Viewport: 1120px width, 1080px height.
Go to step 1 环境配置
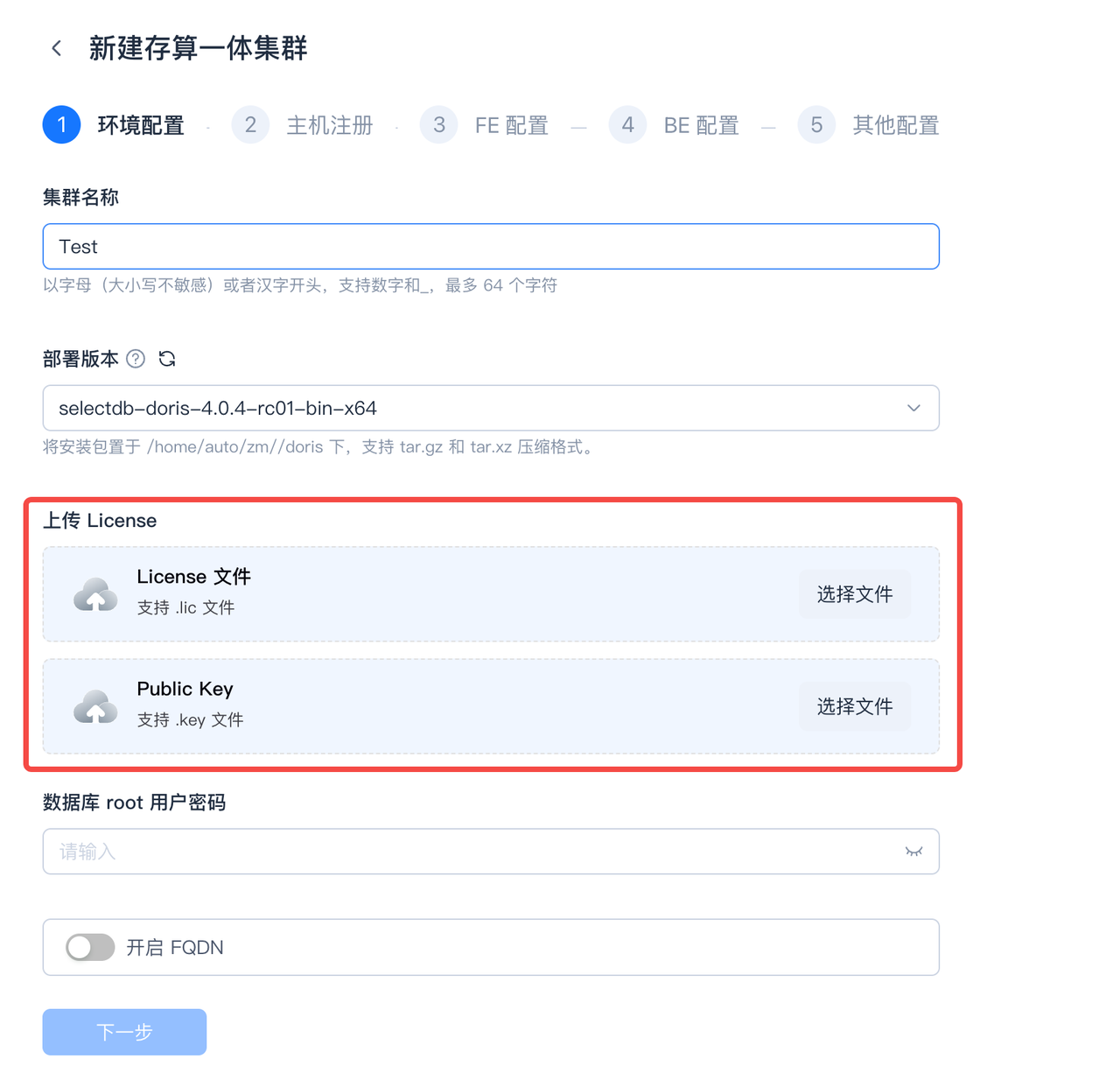[62, 125]
